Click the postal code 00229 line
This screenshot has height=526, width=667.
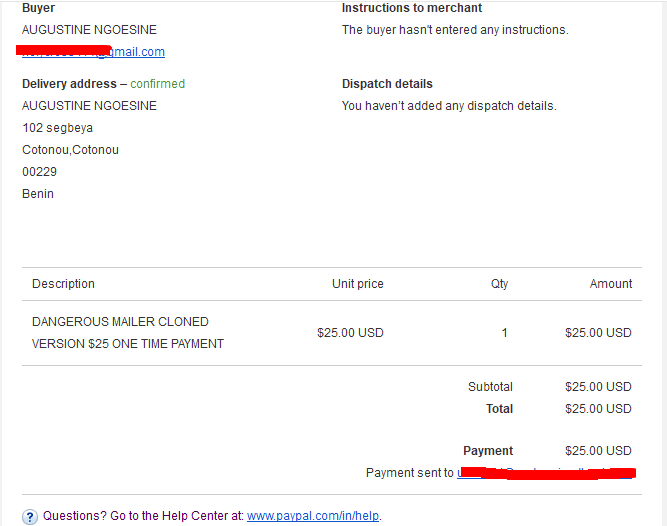(x=39, y=172)
